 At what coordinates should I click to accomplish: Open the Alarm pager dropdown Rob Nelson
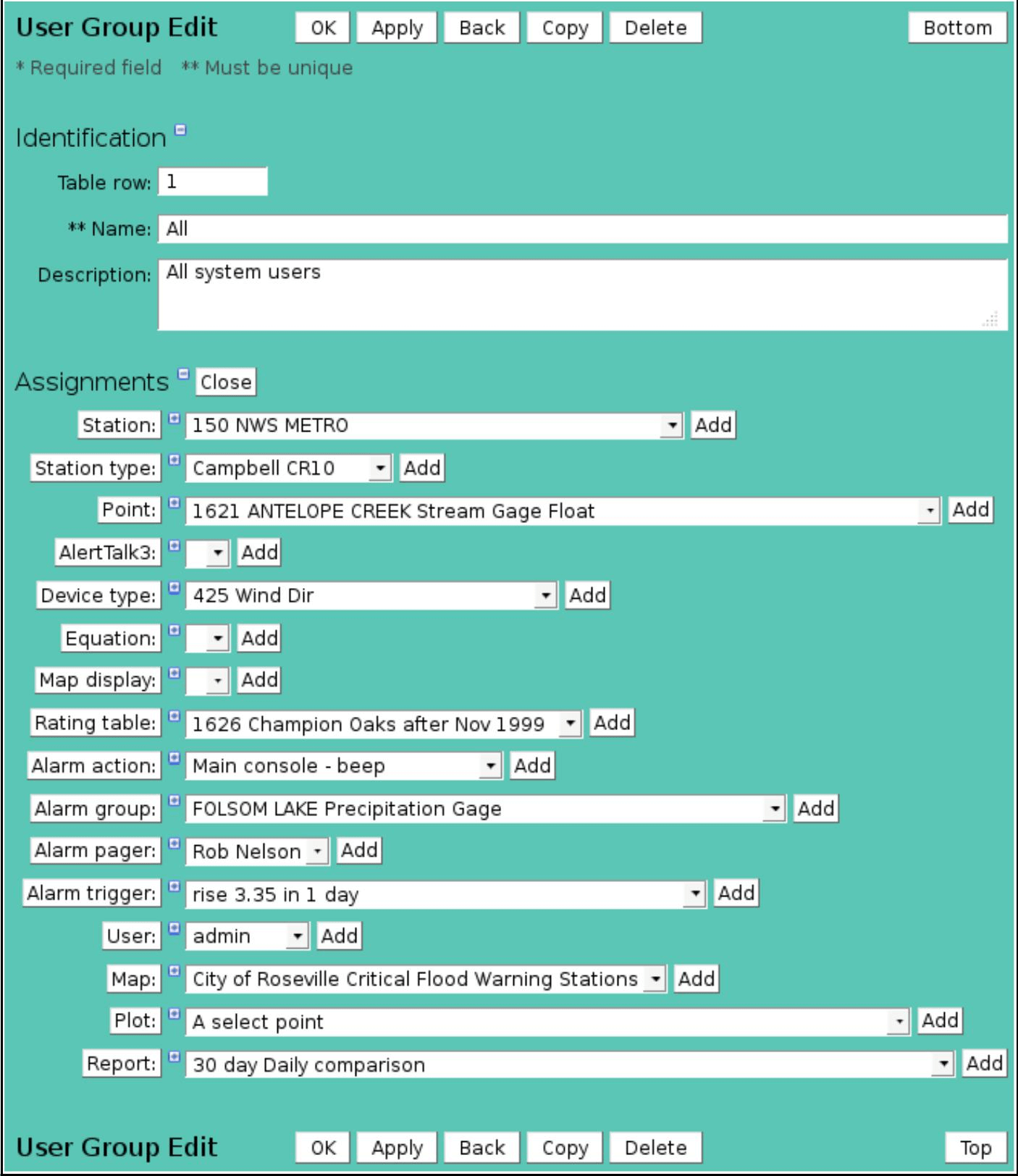point(257,851)
